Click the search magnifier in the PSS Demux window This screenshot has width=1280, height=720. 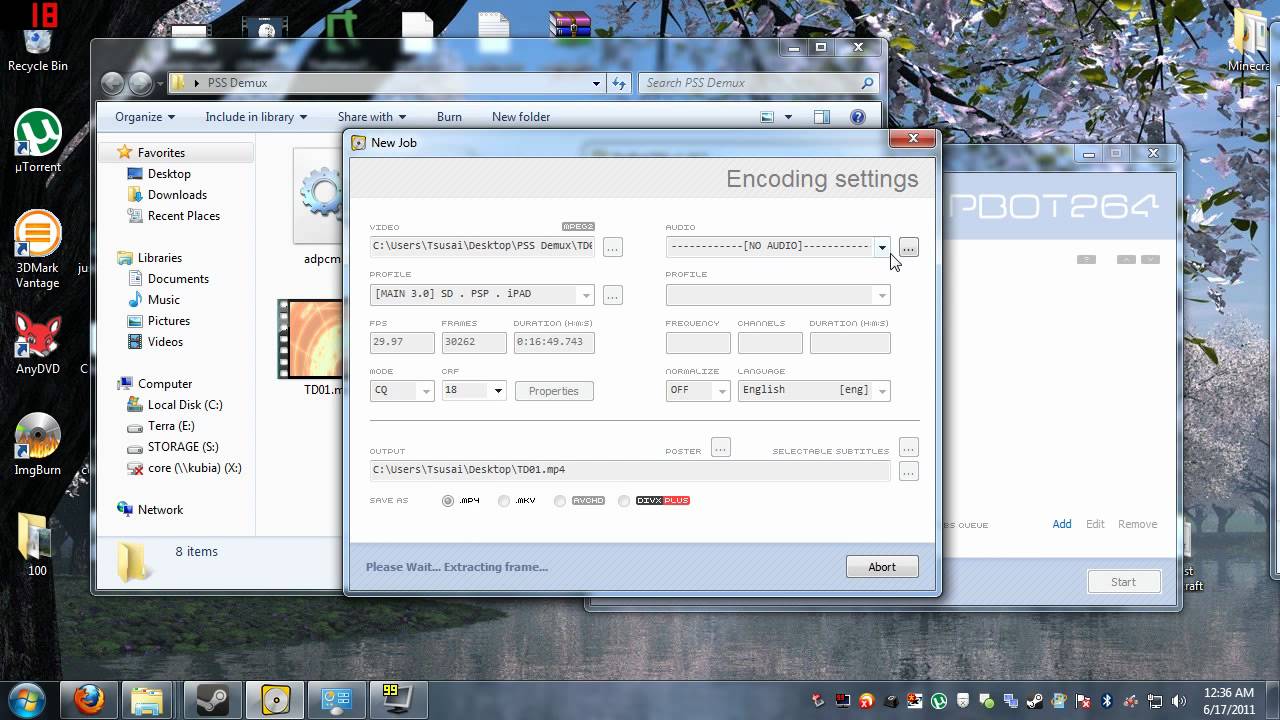[x=867, y=83]
